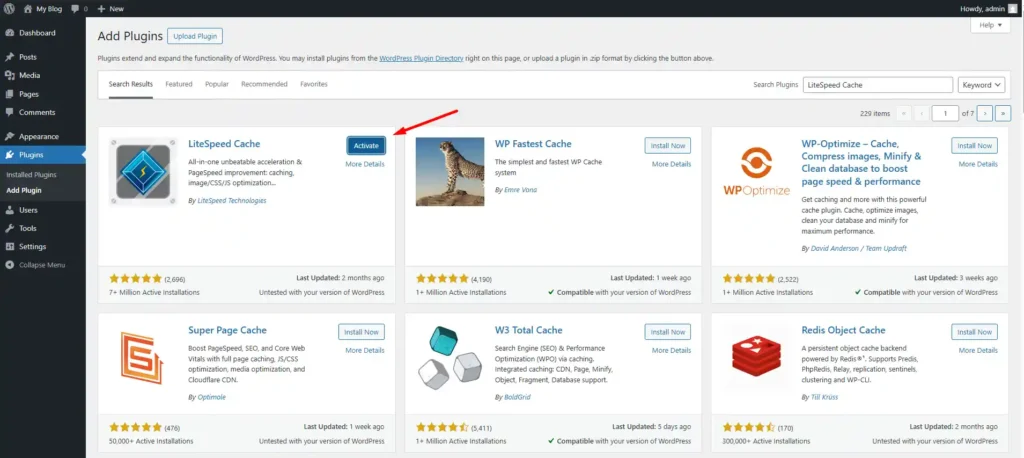Click the Comments sidebar icon

click(x=10, y=112)
